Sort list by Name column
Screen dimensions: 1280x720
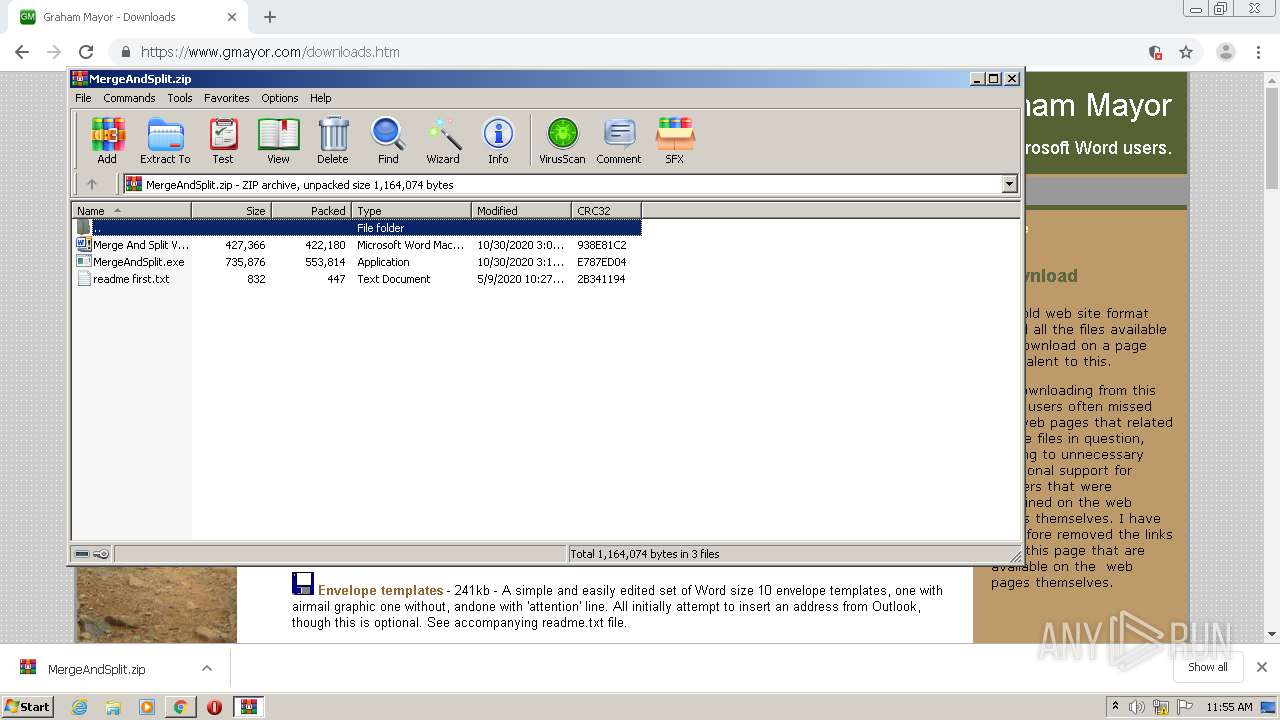[x=131, y=210]
